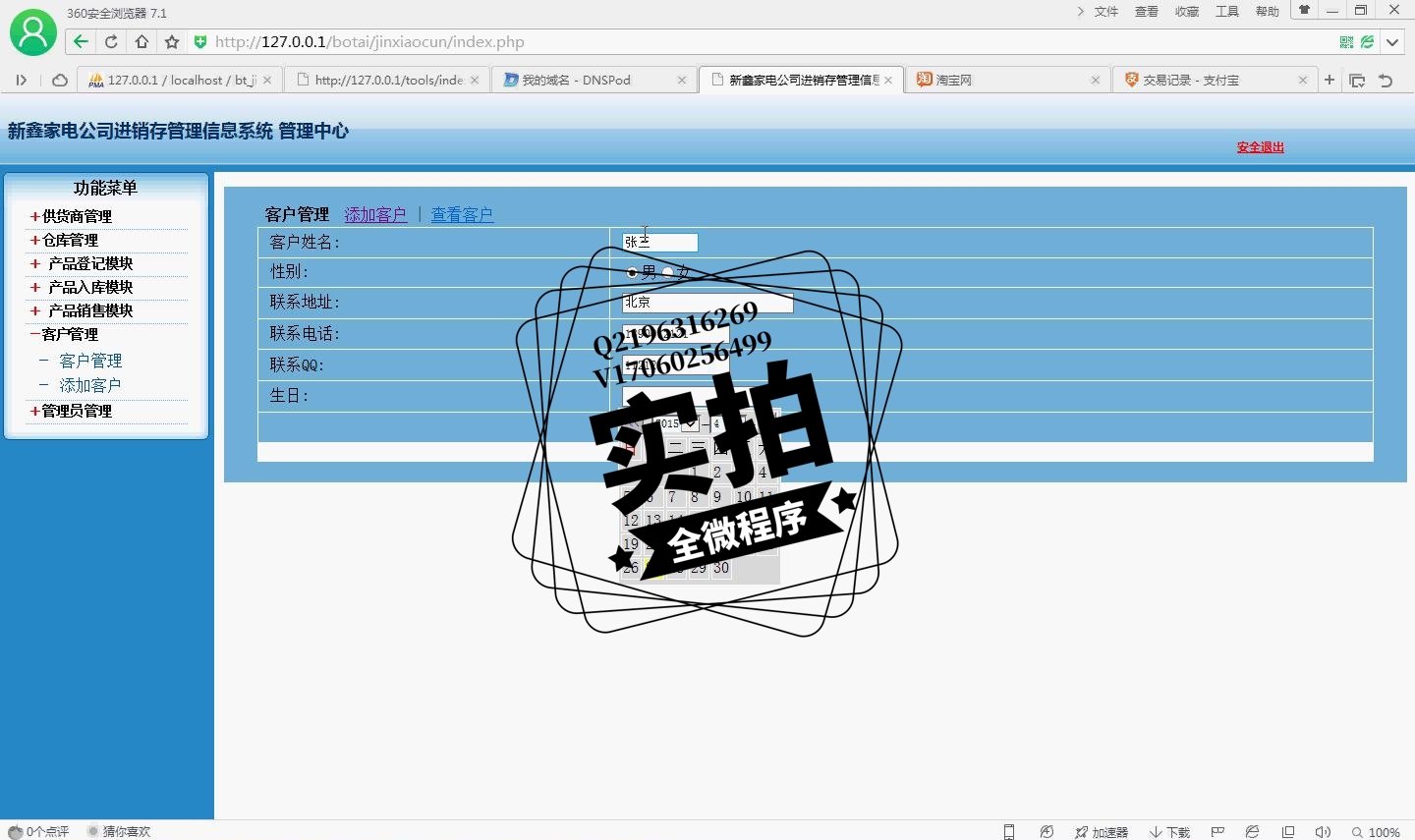This screenshot has height=840, width=1415.
Task: Pick day 30 in the calendar
Action: (721, 568)
